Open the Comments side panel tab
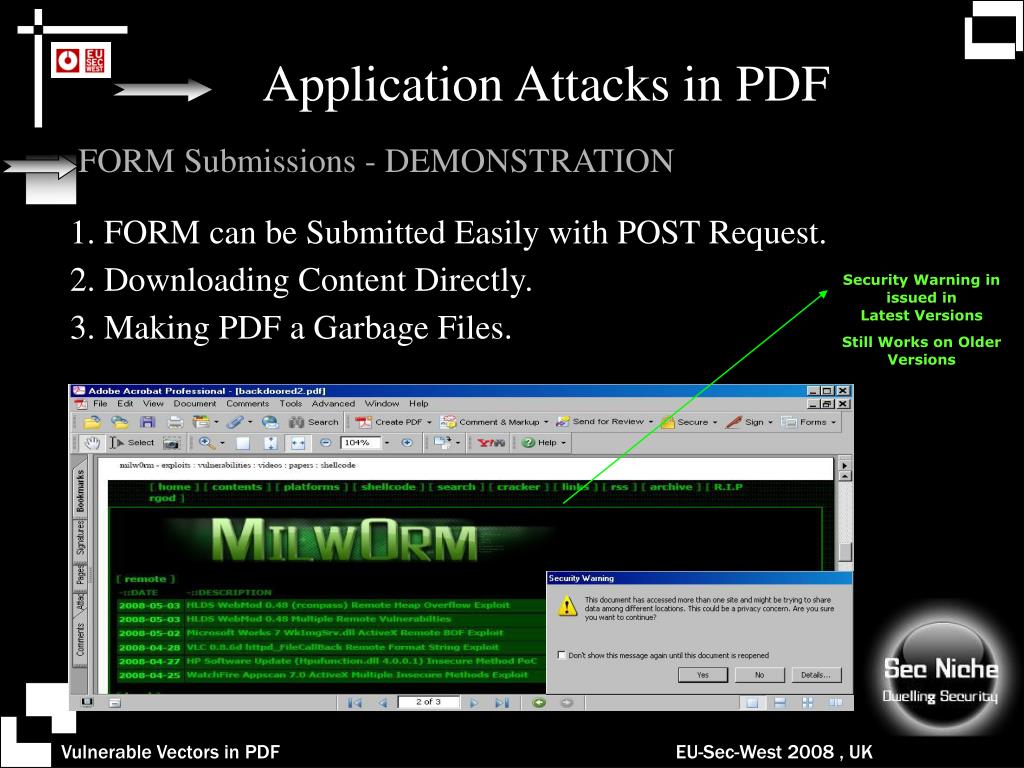 [x=80, y=639]
